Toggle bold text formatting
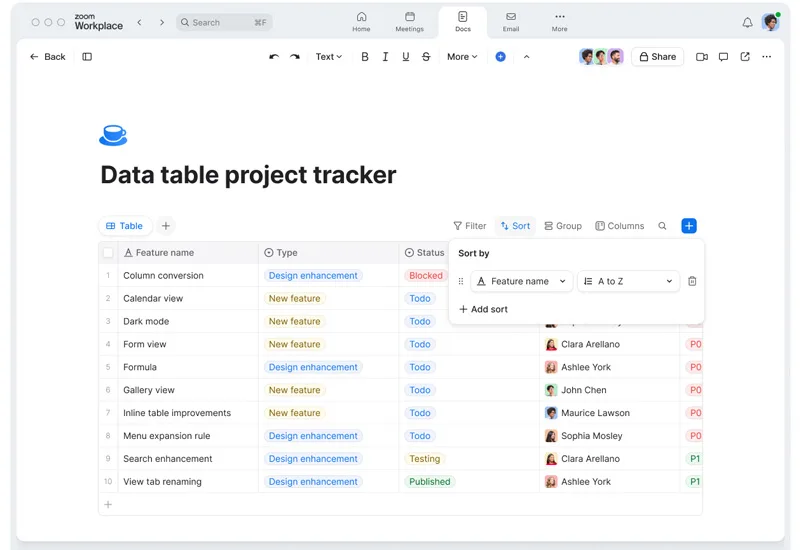This screenshot has width=800, height=550. click(365, 57)
